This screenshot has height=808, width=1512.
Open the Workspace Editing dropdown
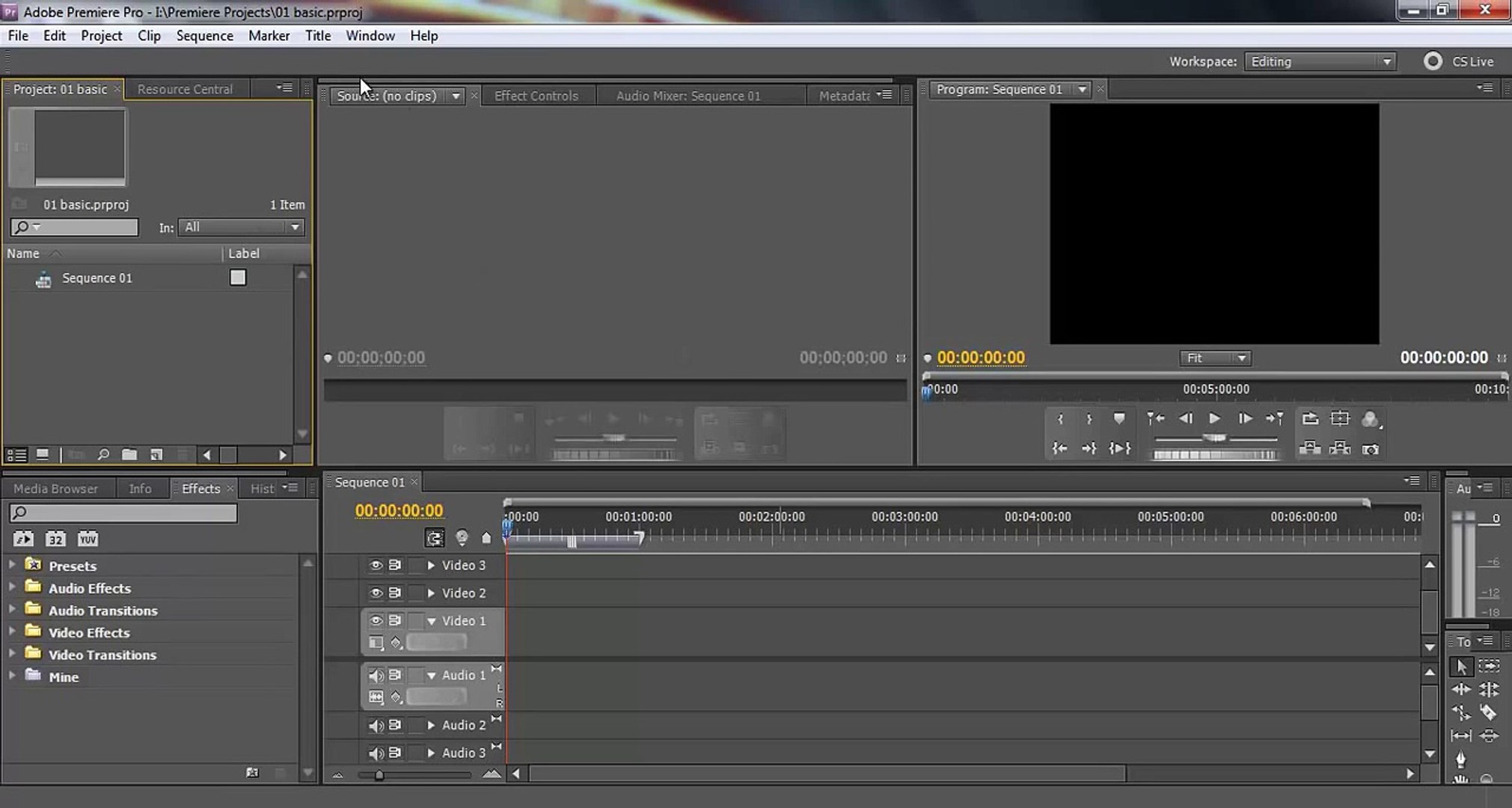[1320, 62]
